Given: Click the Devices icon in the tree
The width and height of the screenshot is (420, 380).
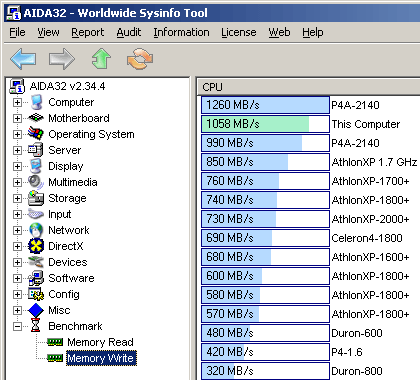Looking at the screenshot, I should click(x=36, y=262).
